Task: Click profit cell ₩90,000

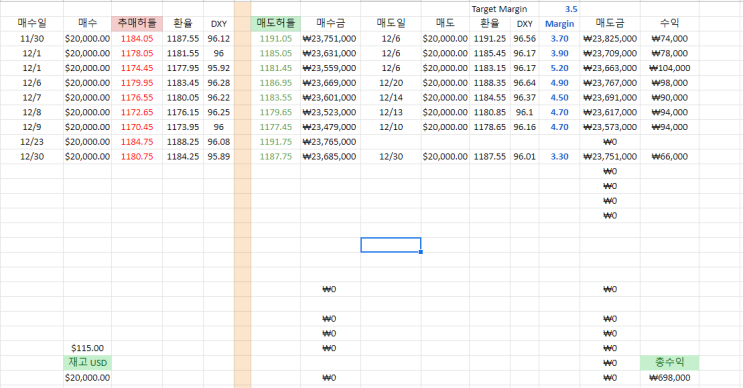Action: pos(670,97)
